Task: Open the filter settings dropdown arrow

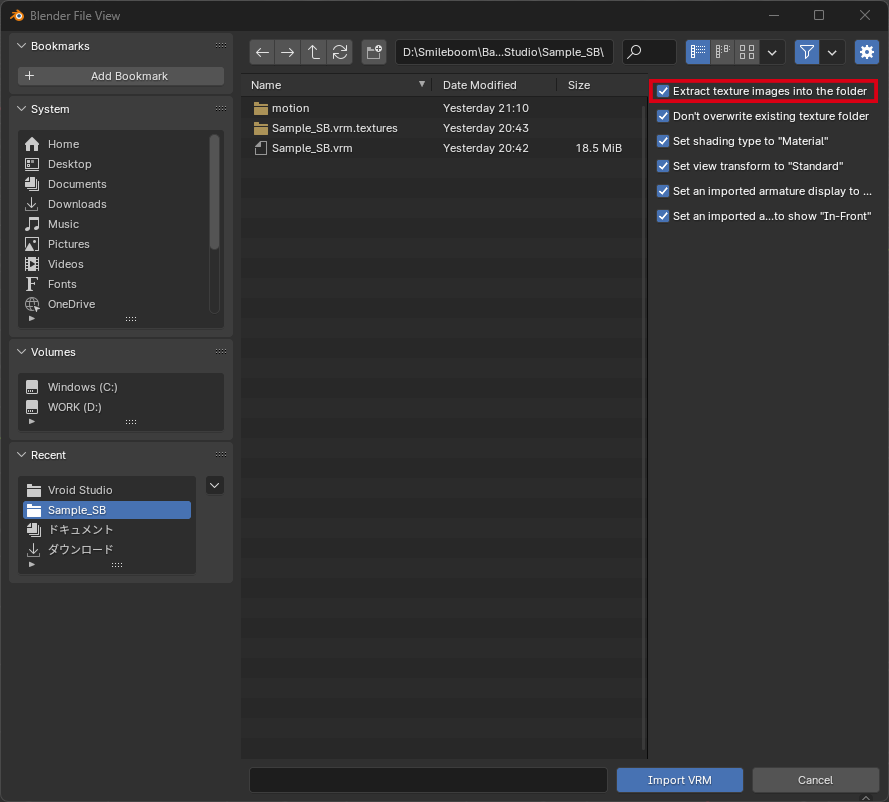Action: tap(832, 52)
